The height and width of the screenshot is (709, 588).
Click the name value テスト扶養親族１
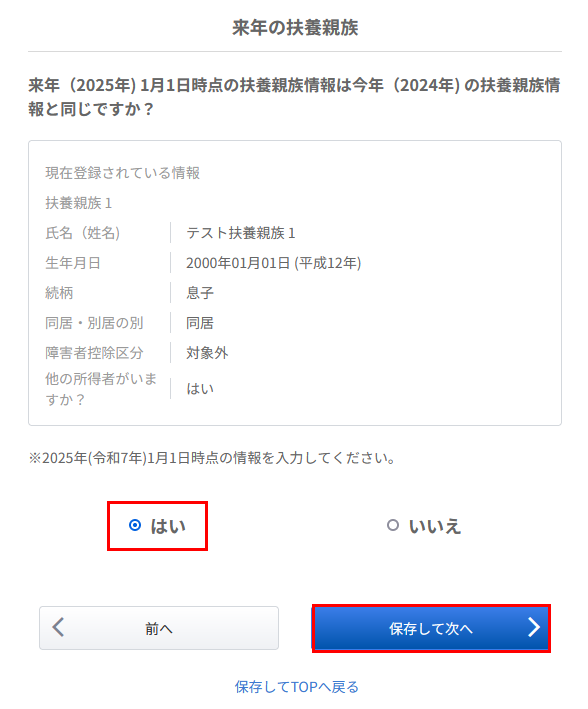click(241, 233)
